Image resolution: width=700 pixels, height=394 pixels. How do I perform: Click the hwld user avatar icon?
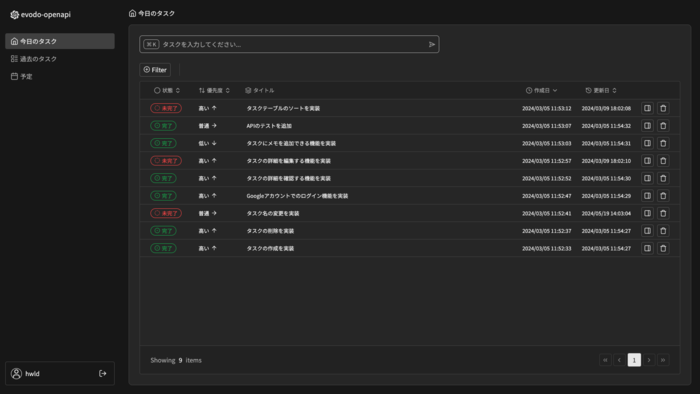click(17, 373)
